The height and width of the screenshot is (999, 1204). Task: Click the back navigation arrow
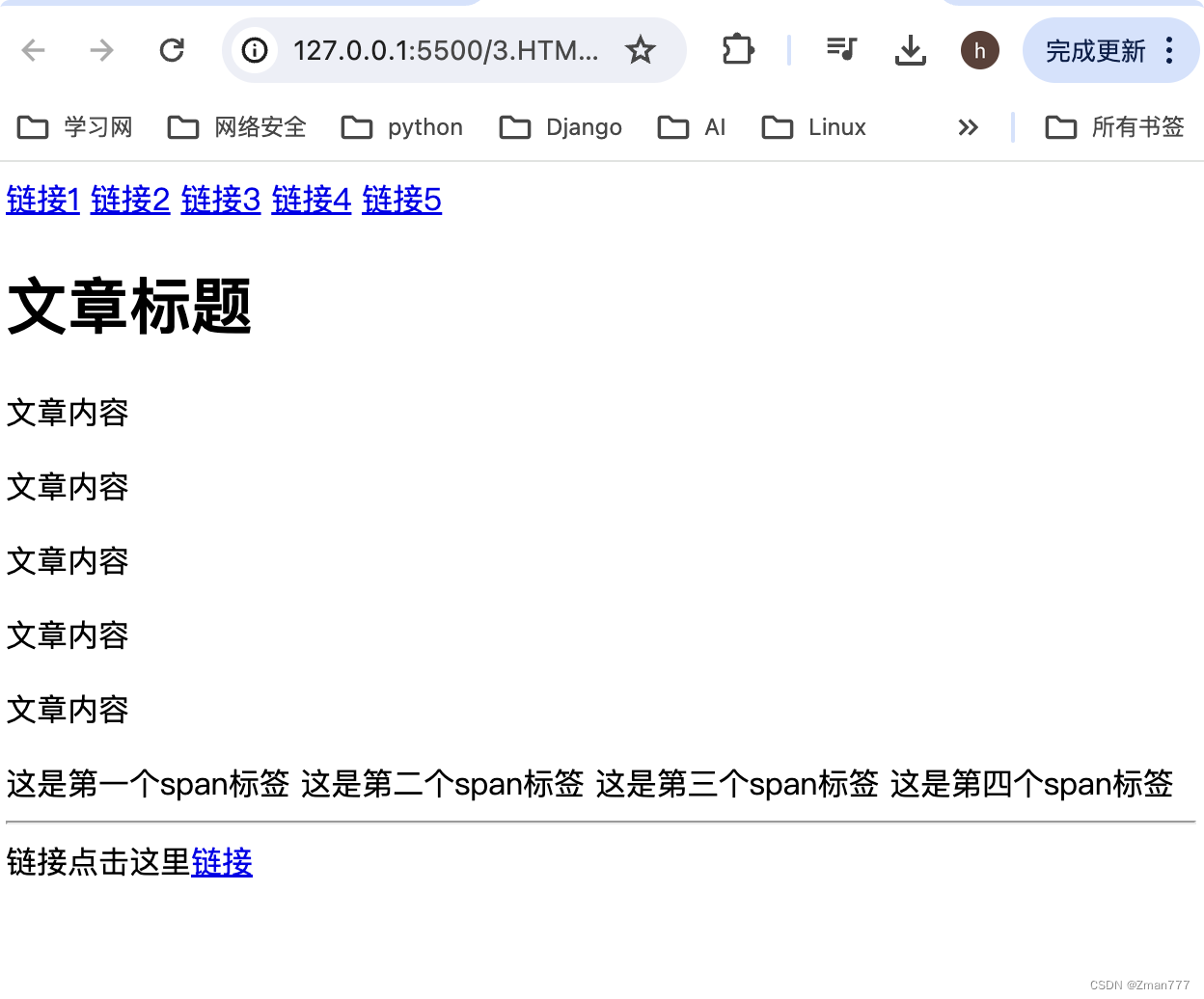33,50
